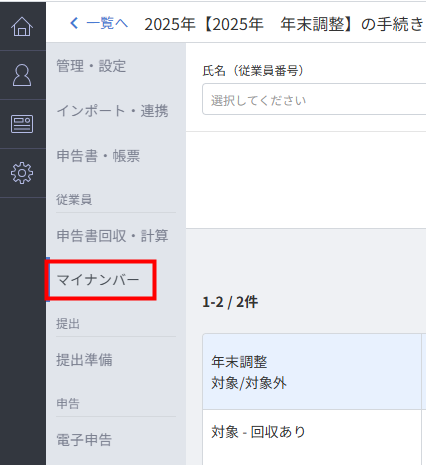Select the highlighted マイナンバー item
The image size is (426, 465).
tap(101, 280)
